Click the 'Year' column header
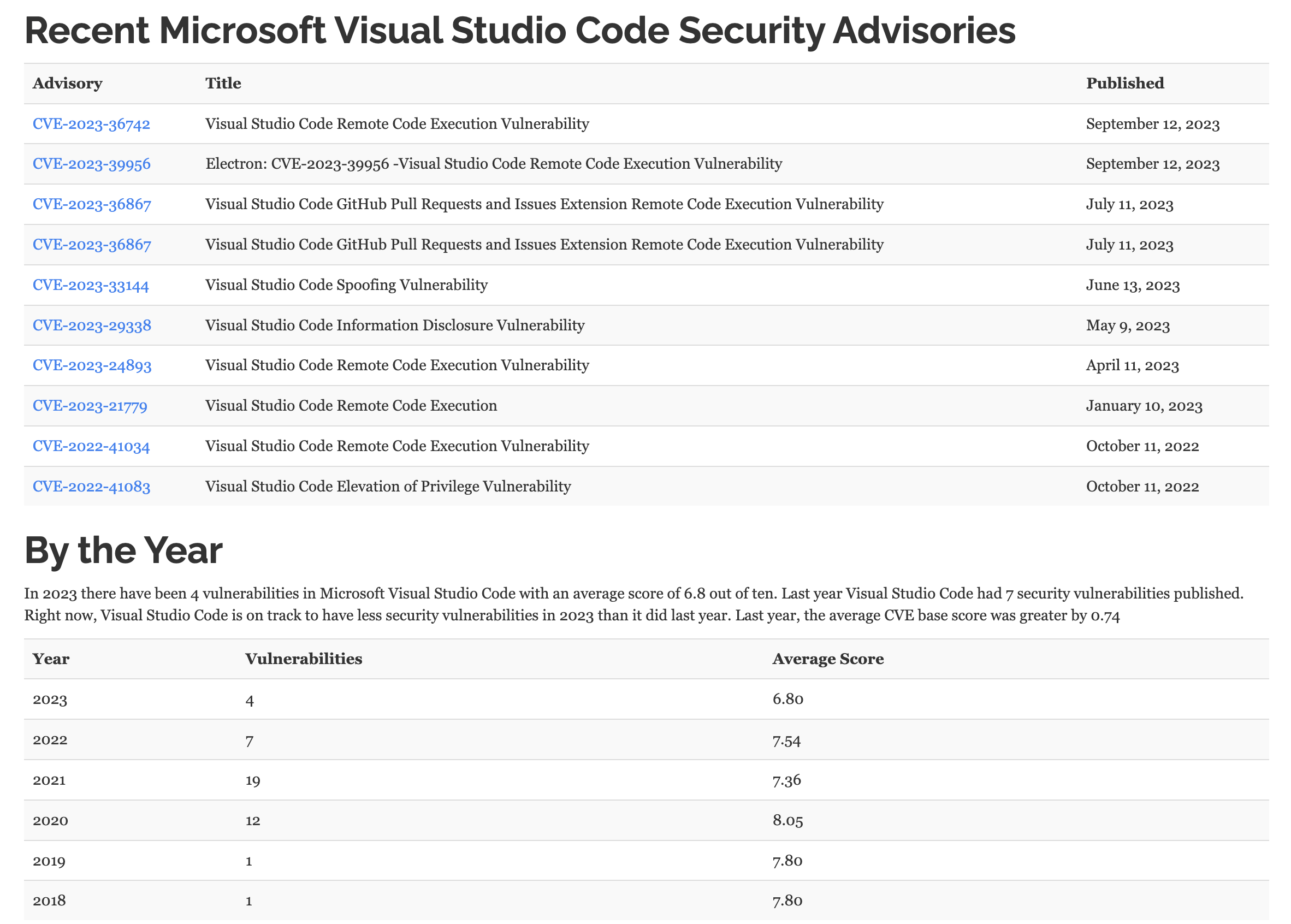The image size is (1291, 924). click(51, 659)
